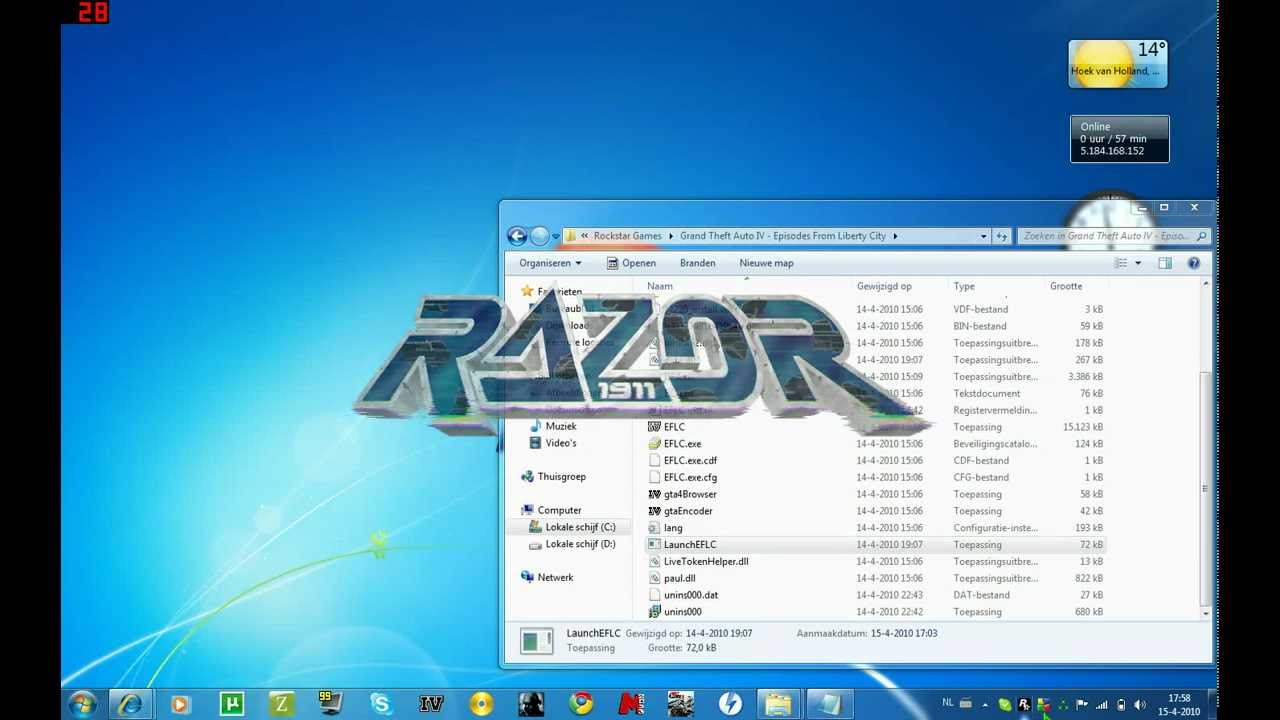Open the network signal tray icon
This screenshot has height=720, width=1280.
1102,705
